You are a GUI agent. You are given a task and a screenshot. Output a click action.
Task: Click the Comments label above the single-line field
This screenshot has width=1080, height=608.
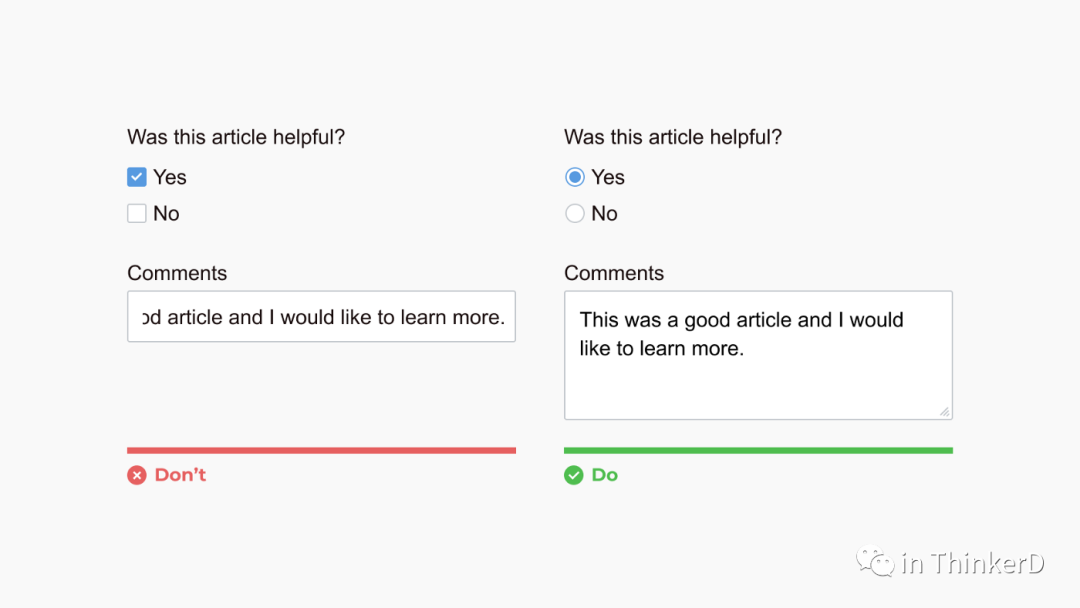(x=177, y=273)
